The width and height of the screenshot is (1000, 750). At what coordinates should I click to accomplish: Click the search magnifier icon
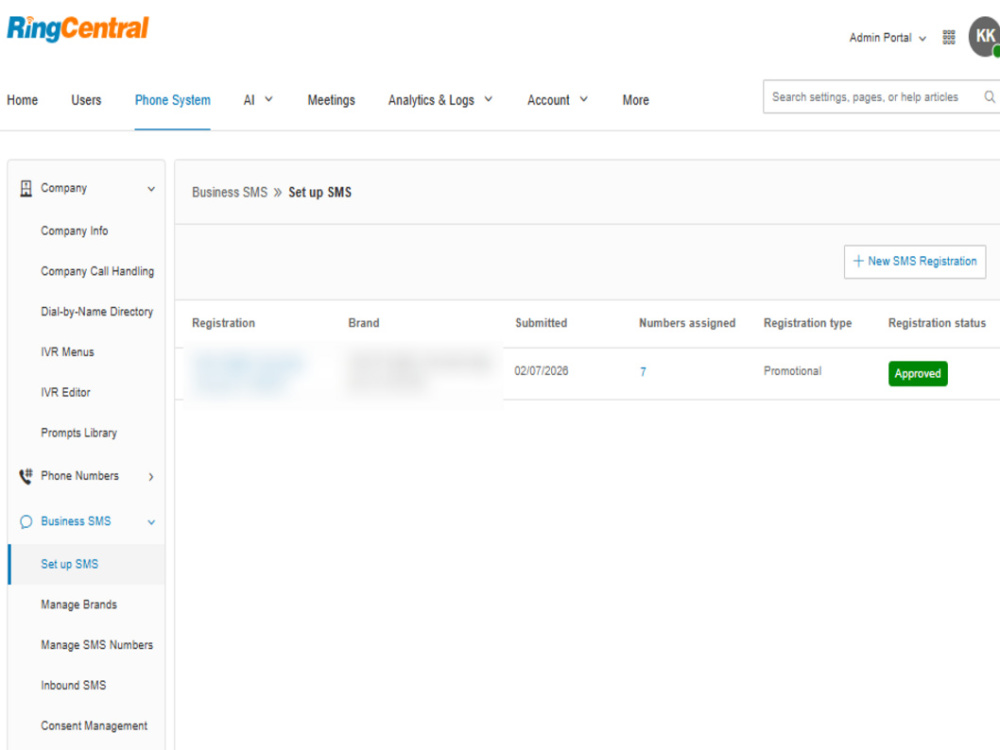[x=989, y=97]
